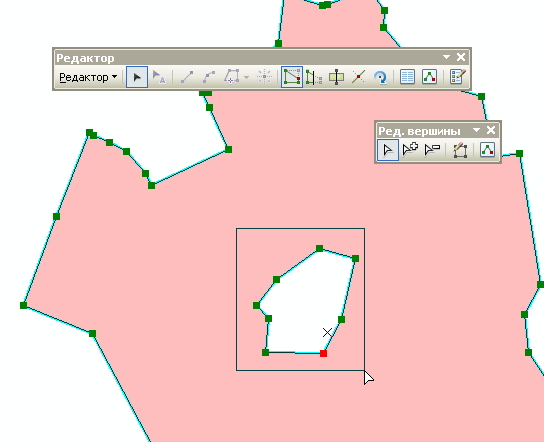The width and height of the screenshot is (544, 442).
Task: Open the Редактор dropdown menu
Action: [88, 77]
